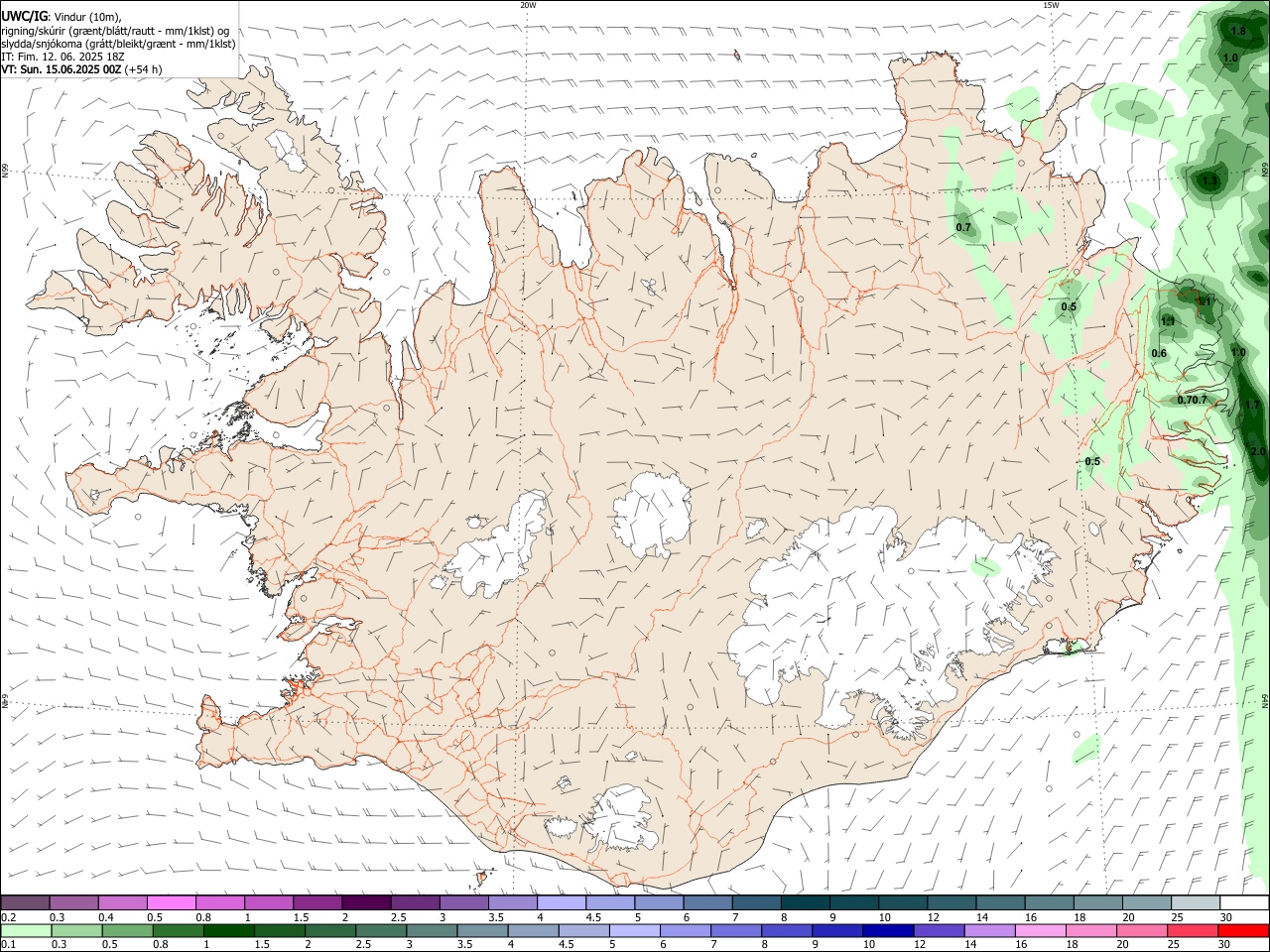Click the '20W' longitude label
Viewport: 1270px width, 952px height.
(528, 5)
